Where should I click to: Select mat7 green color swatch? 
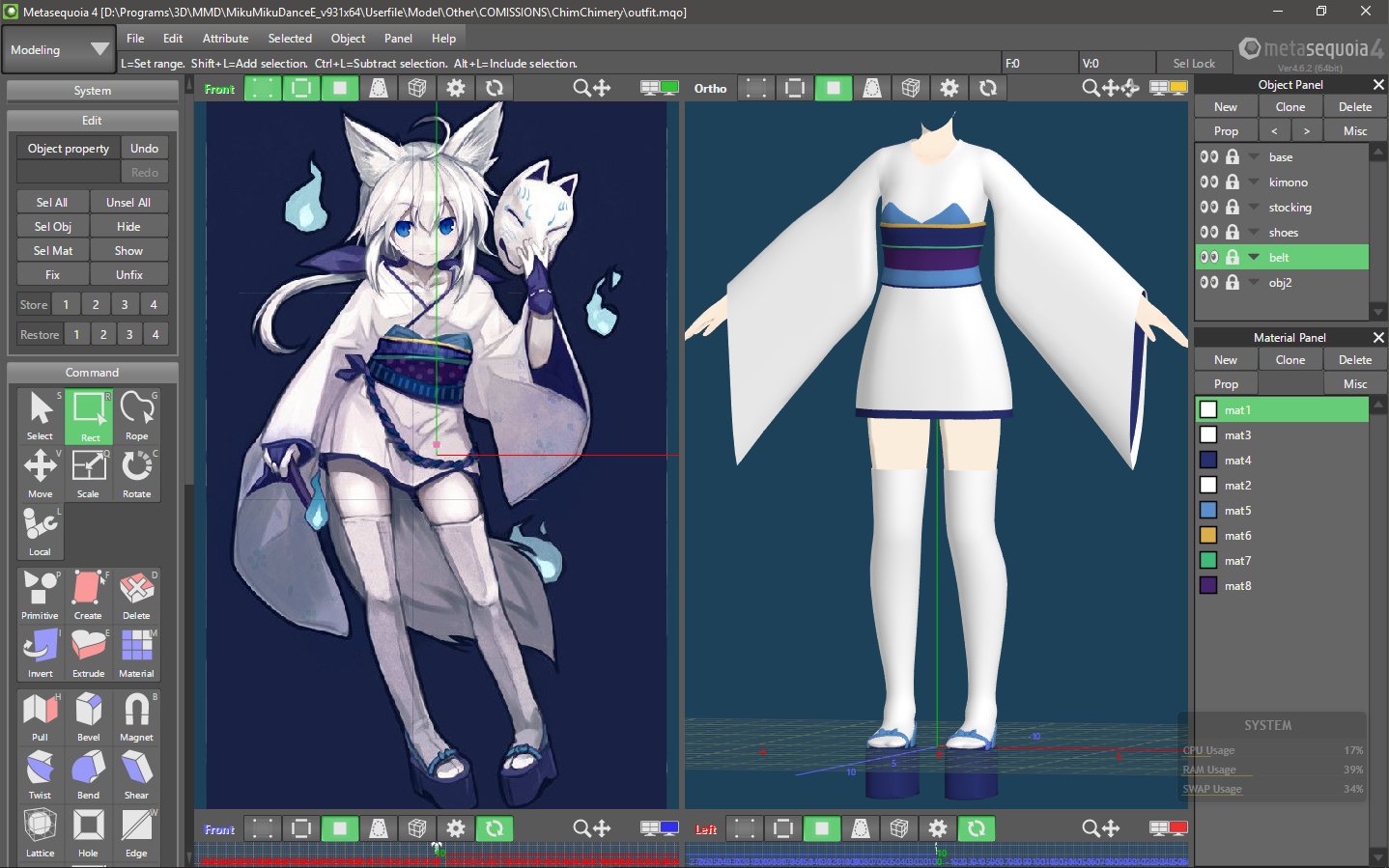[x=1208, y=560]
